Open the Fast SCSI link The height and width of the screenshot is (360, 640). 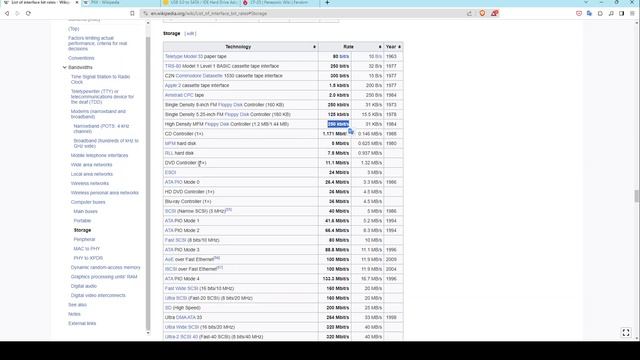click(176, 240)
